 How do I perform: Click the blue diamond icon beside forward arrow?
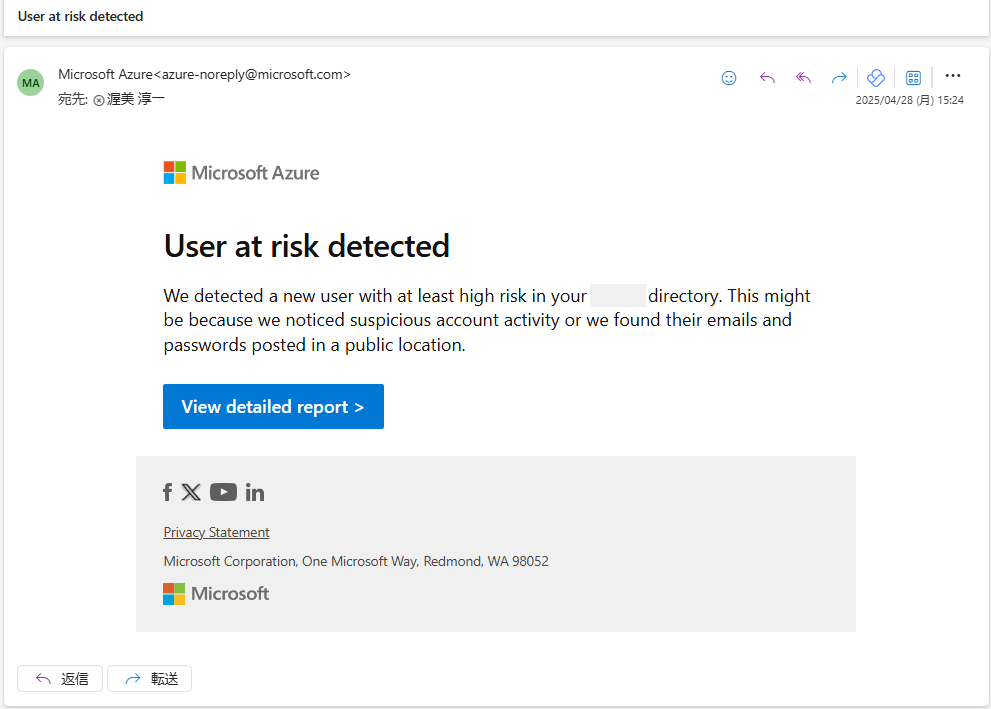coord(875,78)
